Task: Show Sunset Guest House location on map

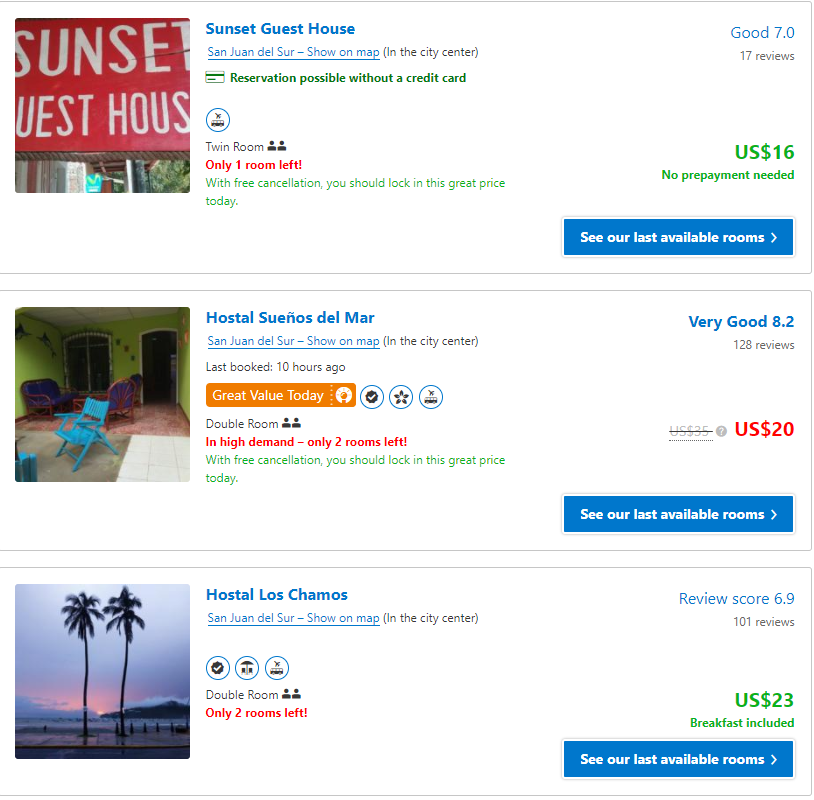Action: click(x=293, y=52)
